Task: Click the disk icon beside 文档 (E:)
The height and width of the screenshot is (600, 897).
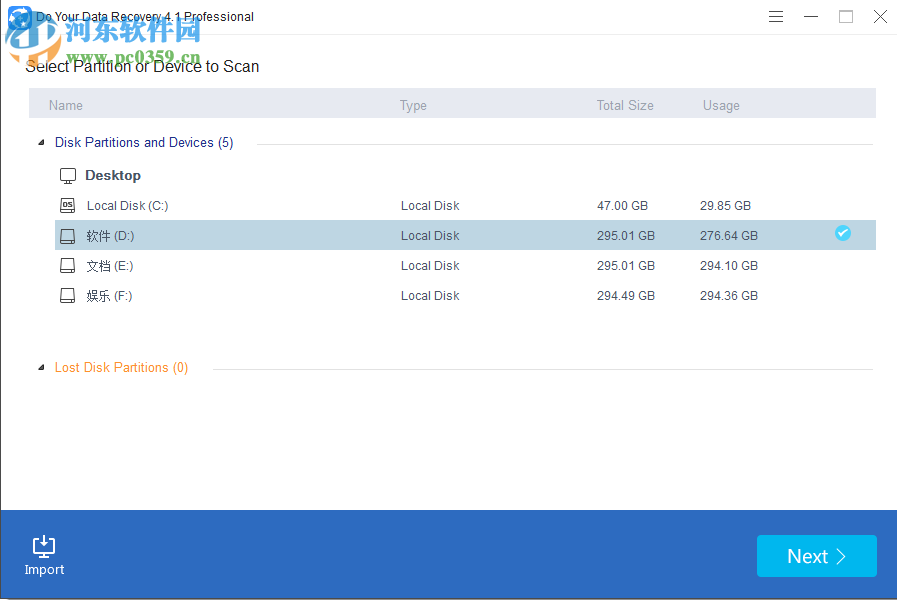Action: (67, 265)
